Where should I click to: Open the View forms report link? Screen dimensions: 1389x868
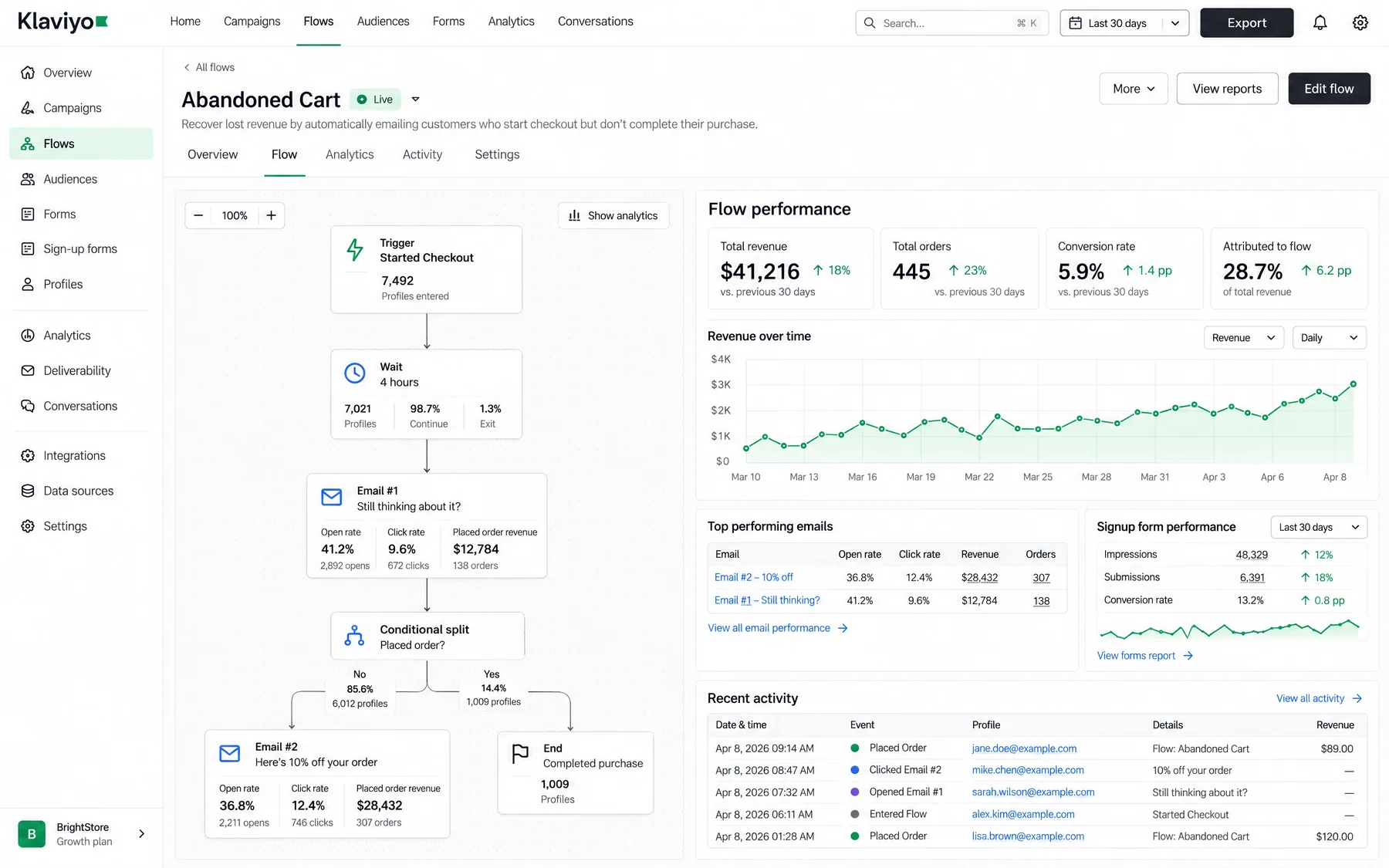[x=1145, y=656]
